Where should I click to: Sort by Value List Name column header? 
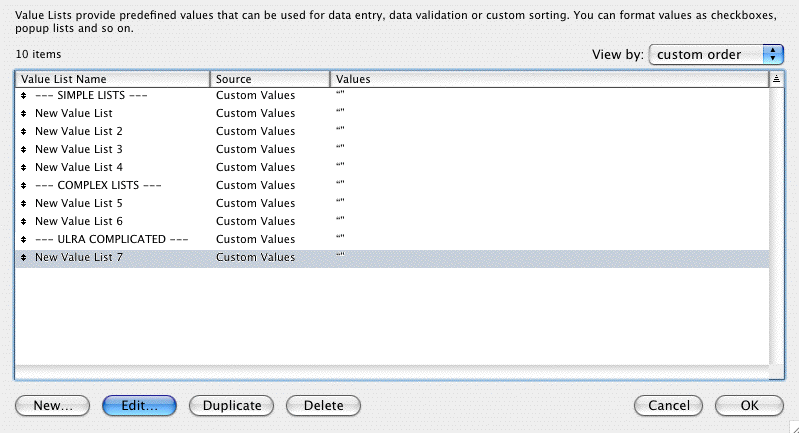[x=113, y=79]
